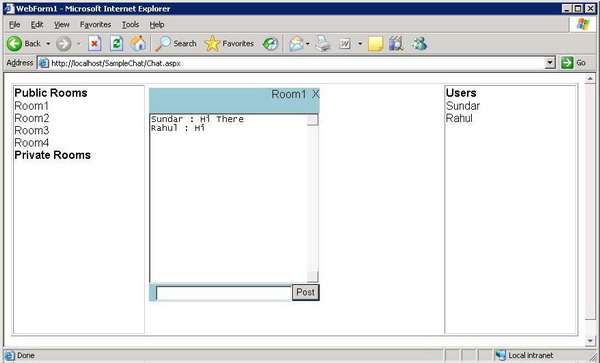Click the chat message input box
Image resolution: width=600 pixels, height=363 pixels.
[224, 293]
